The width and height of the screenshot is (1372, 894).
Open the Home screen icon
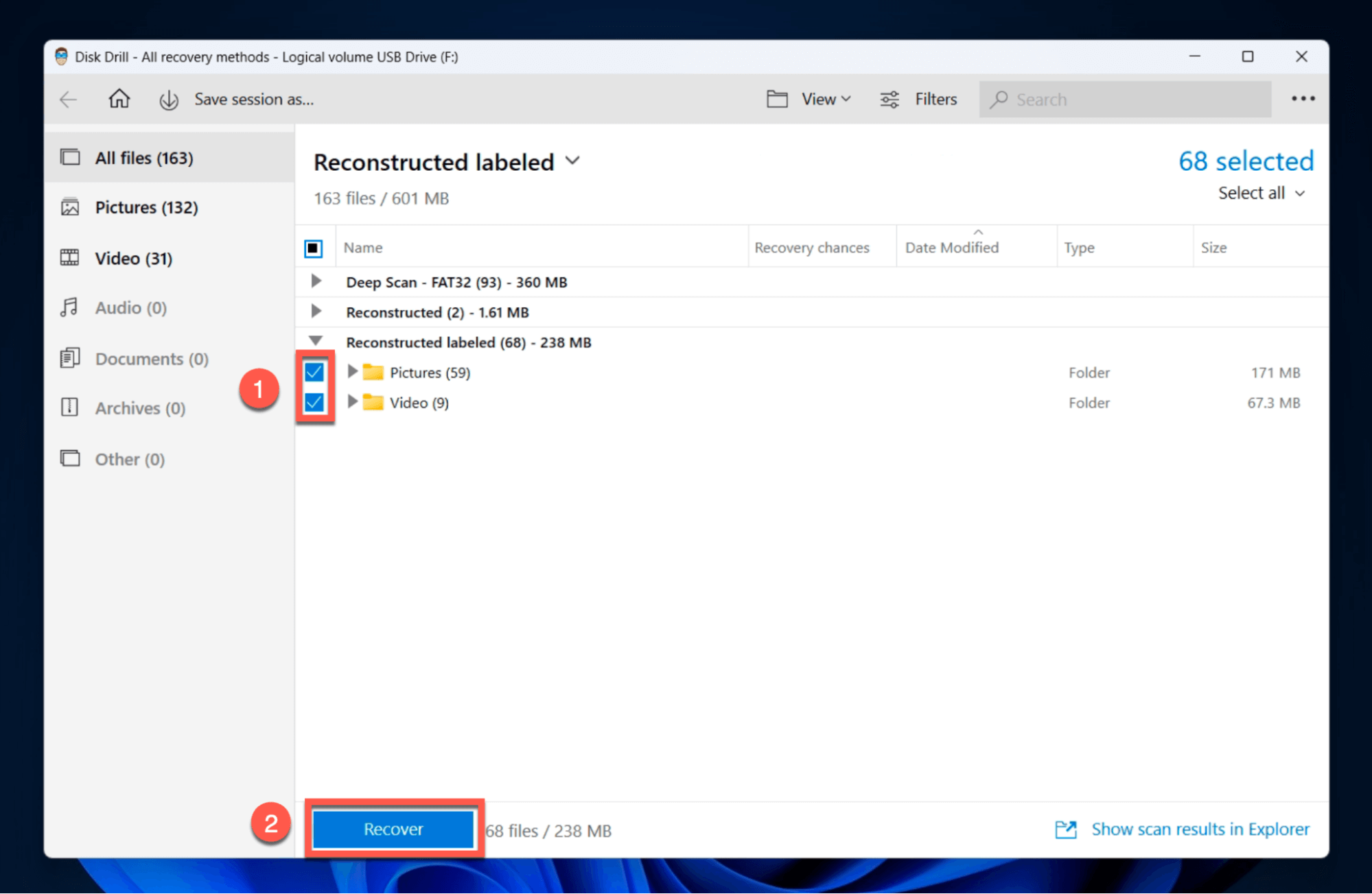119,99
